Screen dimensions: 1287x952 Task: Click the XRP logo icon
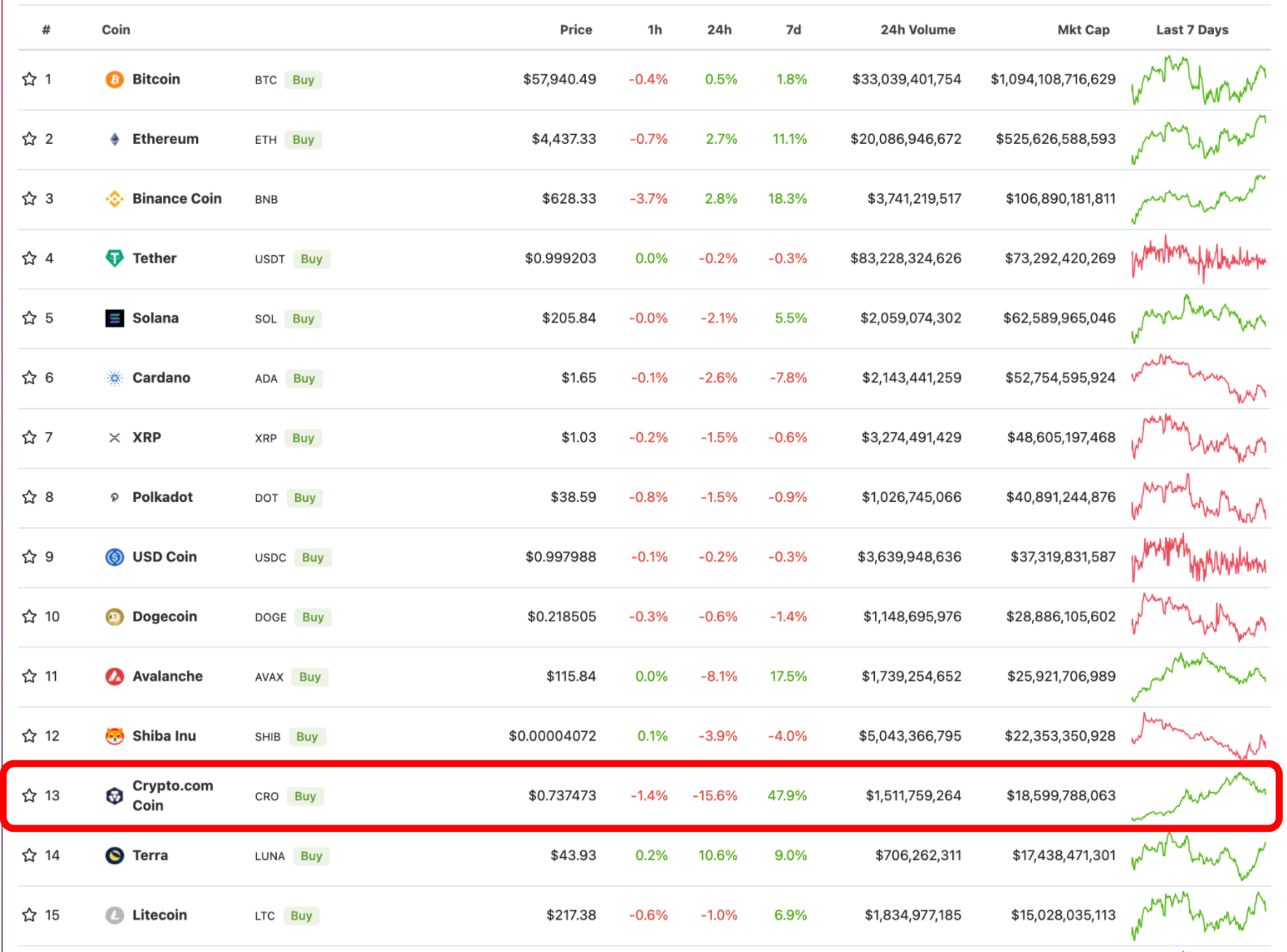pos(115,438)
